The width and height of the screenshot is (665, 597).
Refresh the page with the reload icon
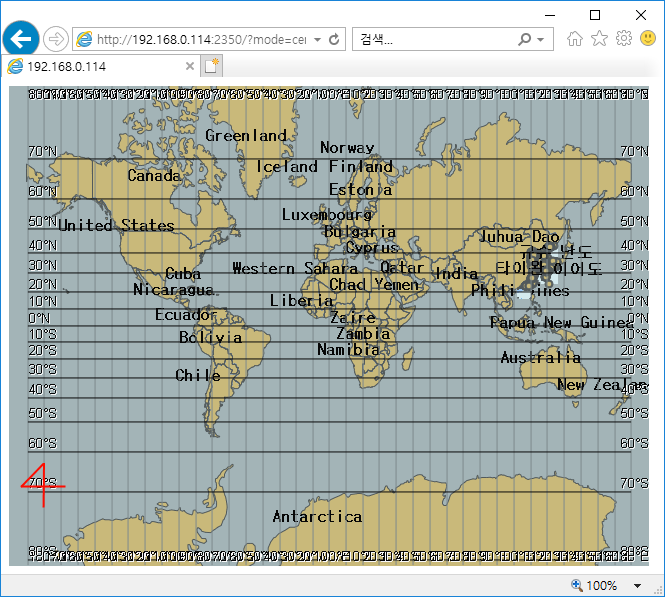(x=334, y=40)
